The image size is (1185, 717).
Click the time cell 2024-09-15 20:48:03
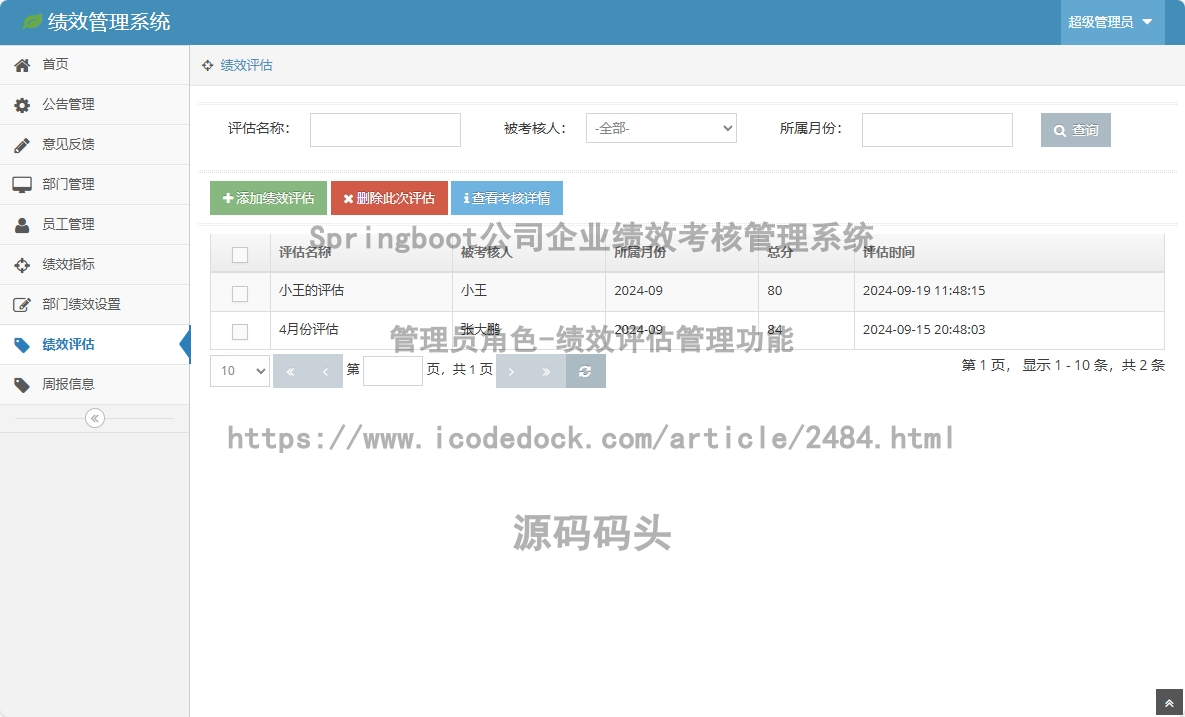pyautogui.click(x=1009, y=330)
